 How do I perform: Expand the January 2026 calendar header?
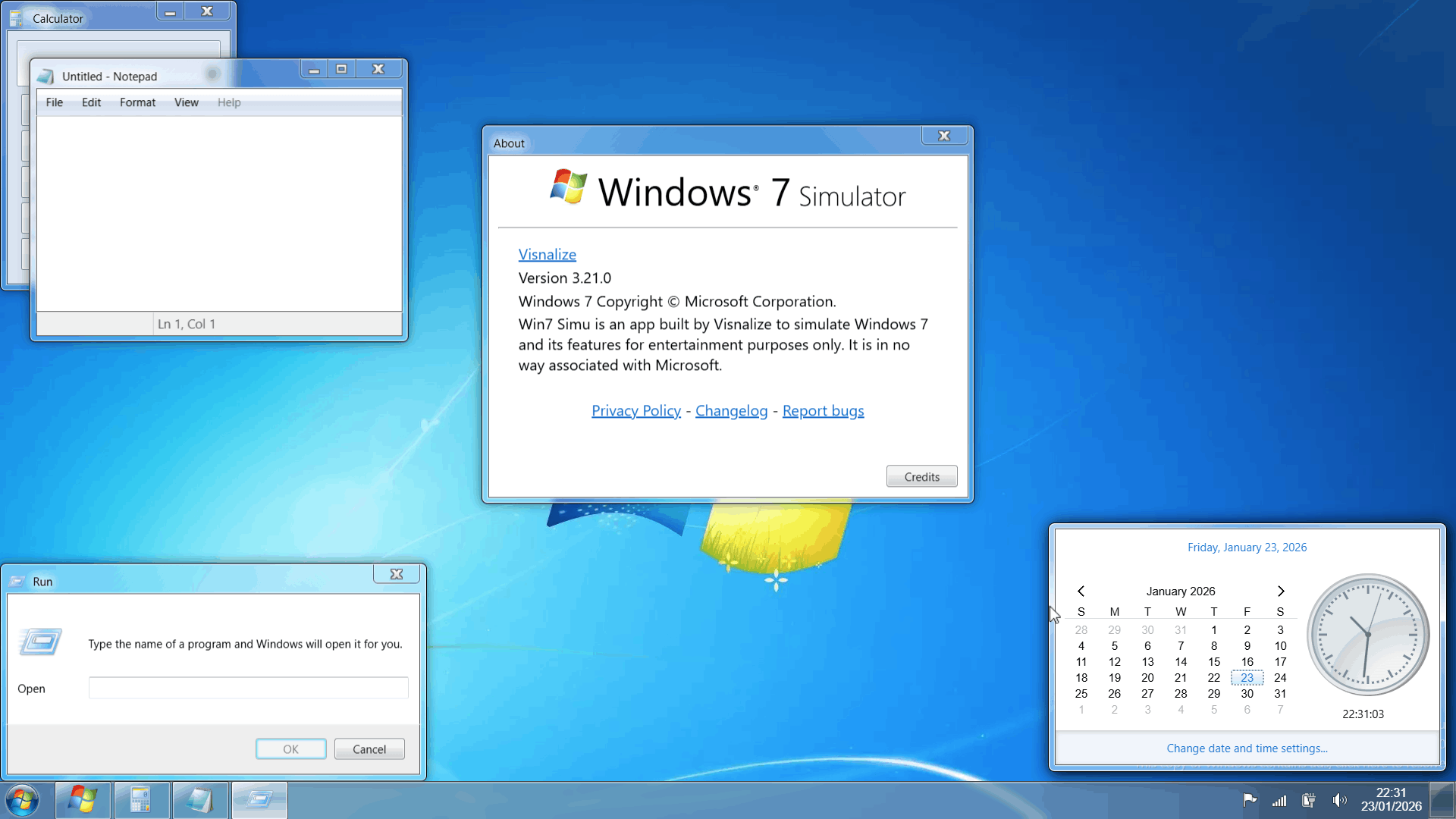(1180, 591)
